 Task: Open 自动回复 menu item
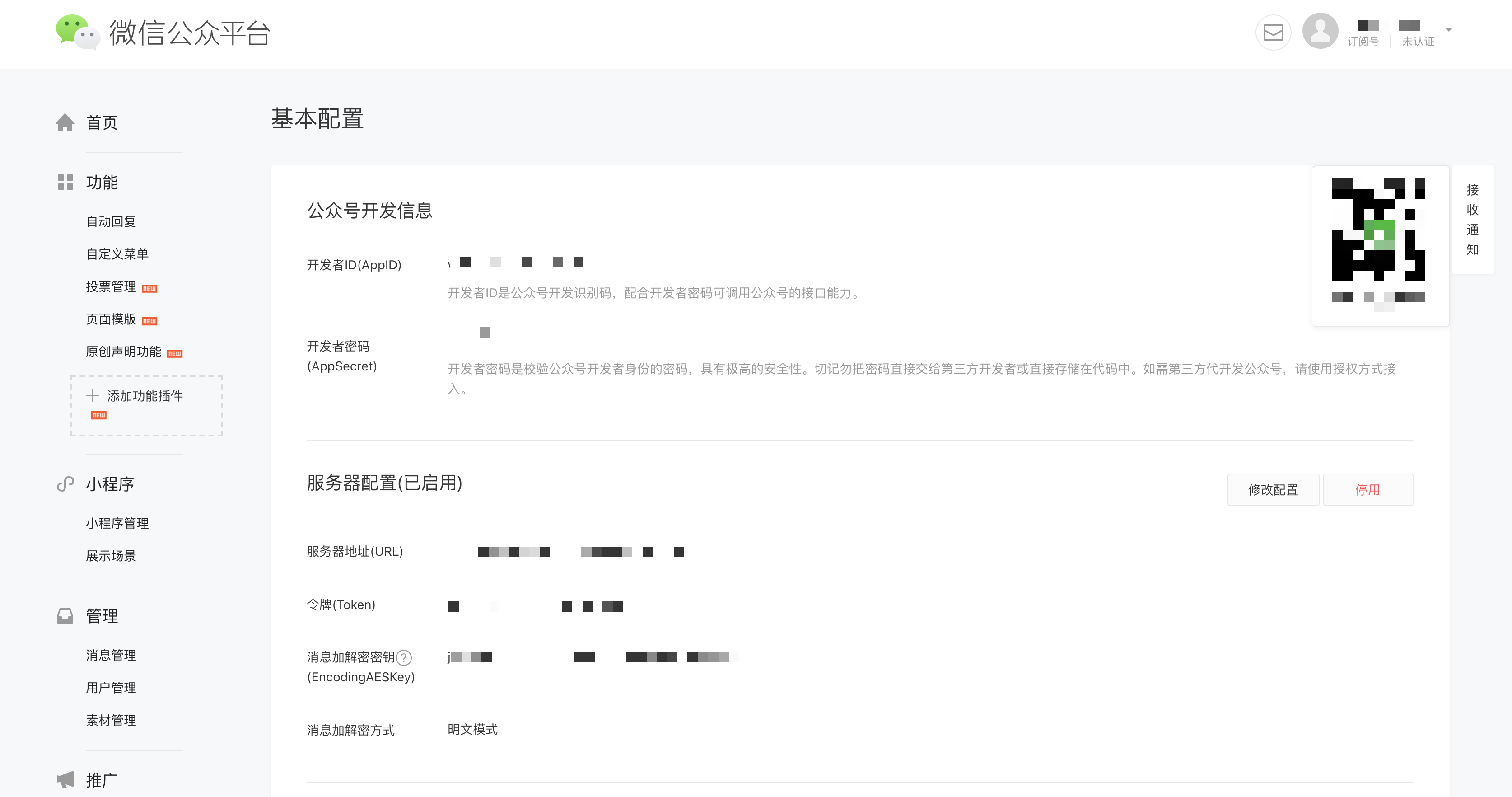pos(111,221)
